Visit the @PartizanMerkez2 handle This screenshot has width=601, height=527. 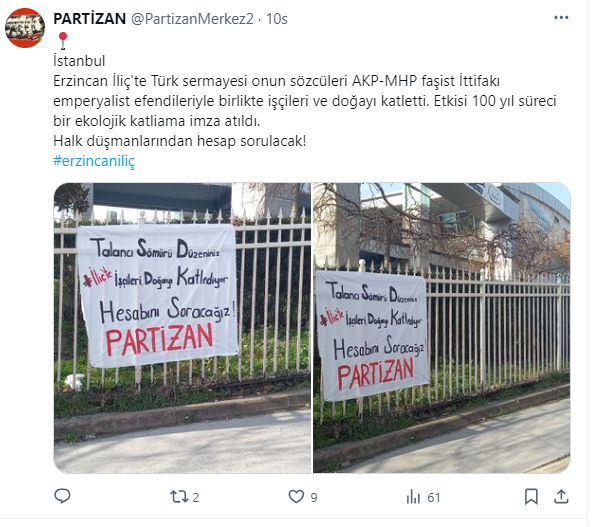pos(192,18)
